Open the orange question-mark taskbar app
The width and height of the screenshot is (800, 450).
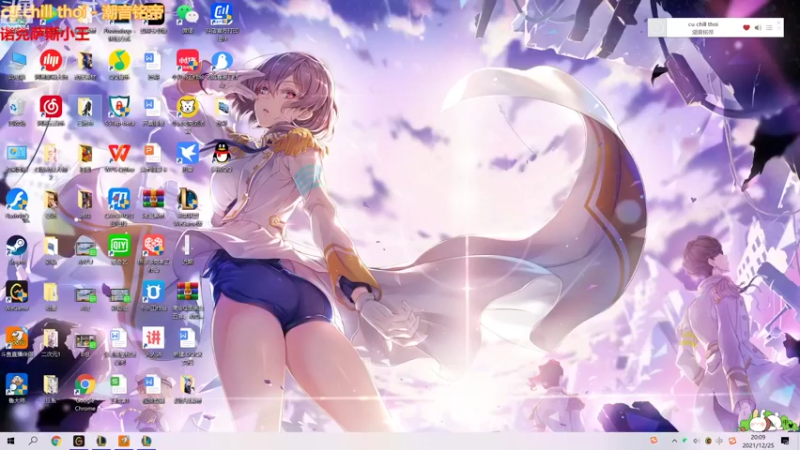124,441
